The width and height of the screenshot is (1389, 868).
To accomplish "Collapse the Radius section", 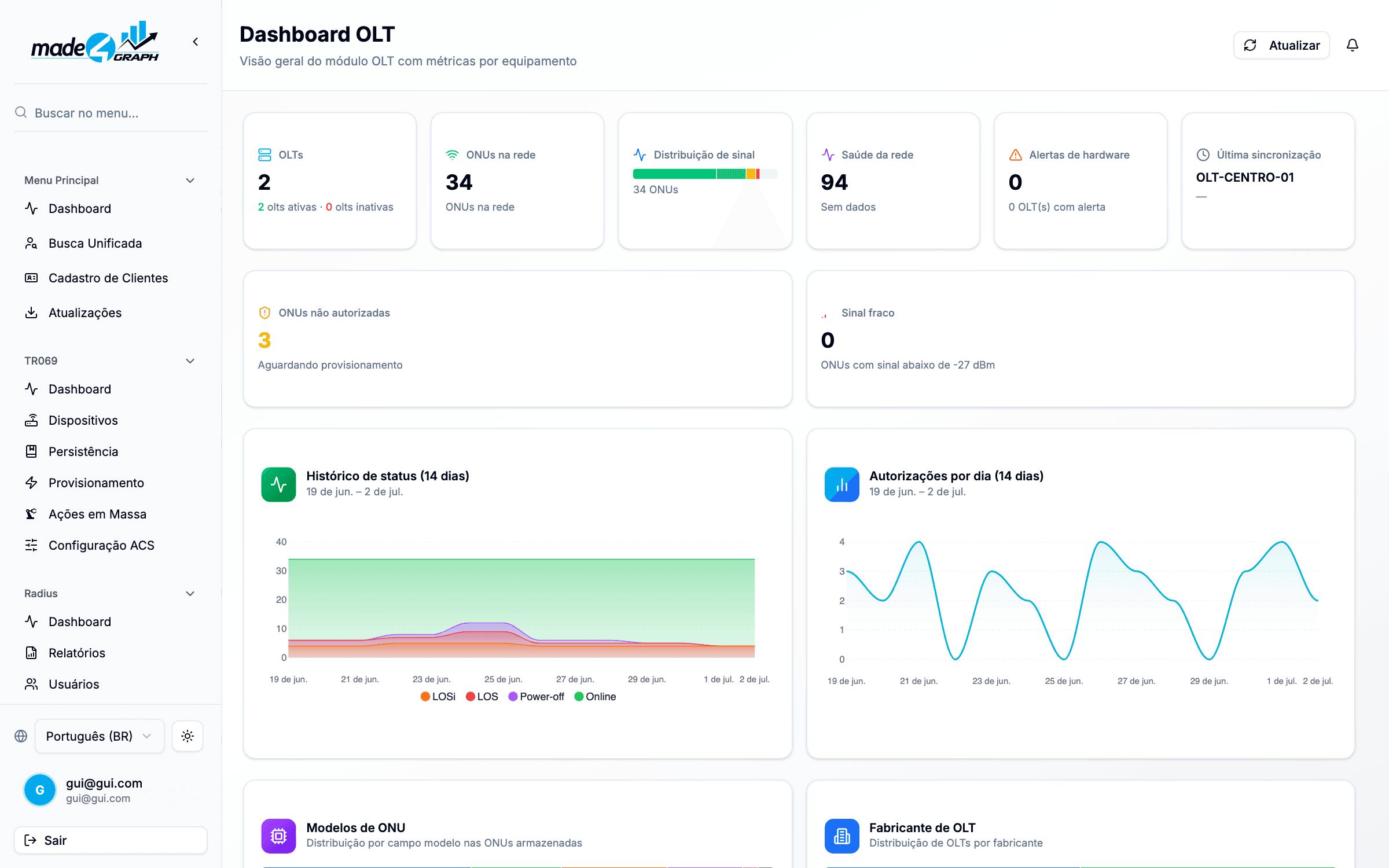I will 110,594.
